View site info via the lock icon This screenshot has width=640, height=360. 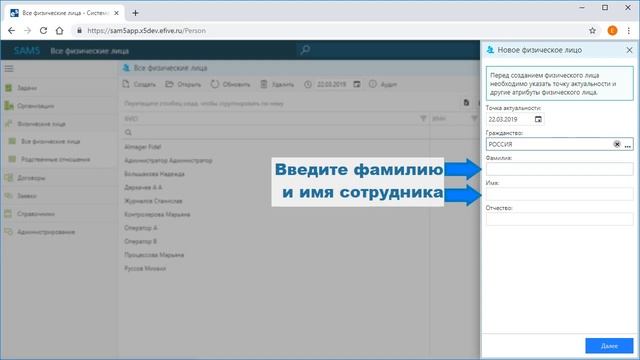[x=79, y=31]
